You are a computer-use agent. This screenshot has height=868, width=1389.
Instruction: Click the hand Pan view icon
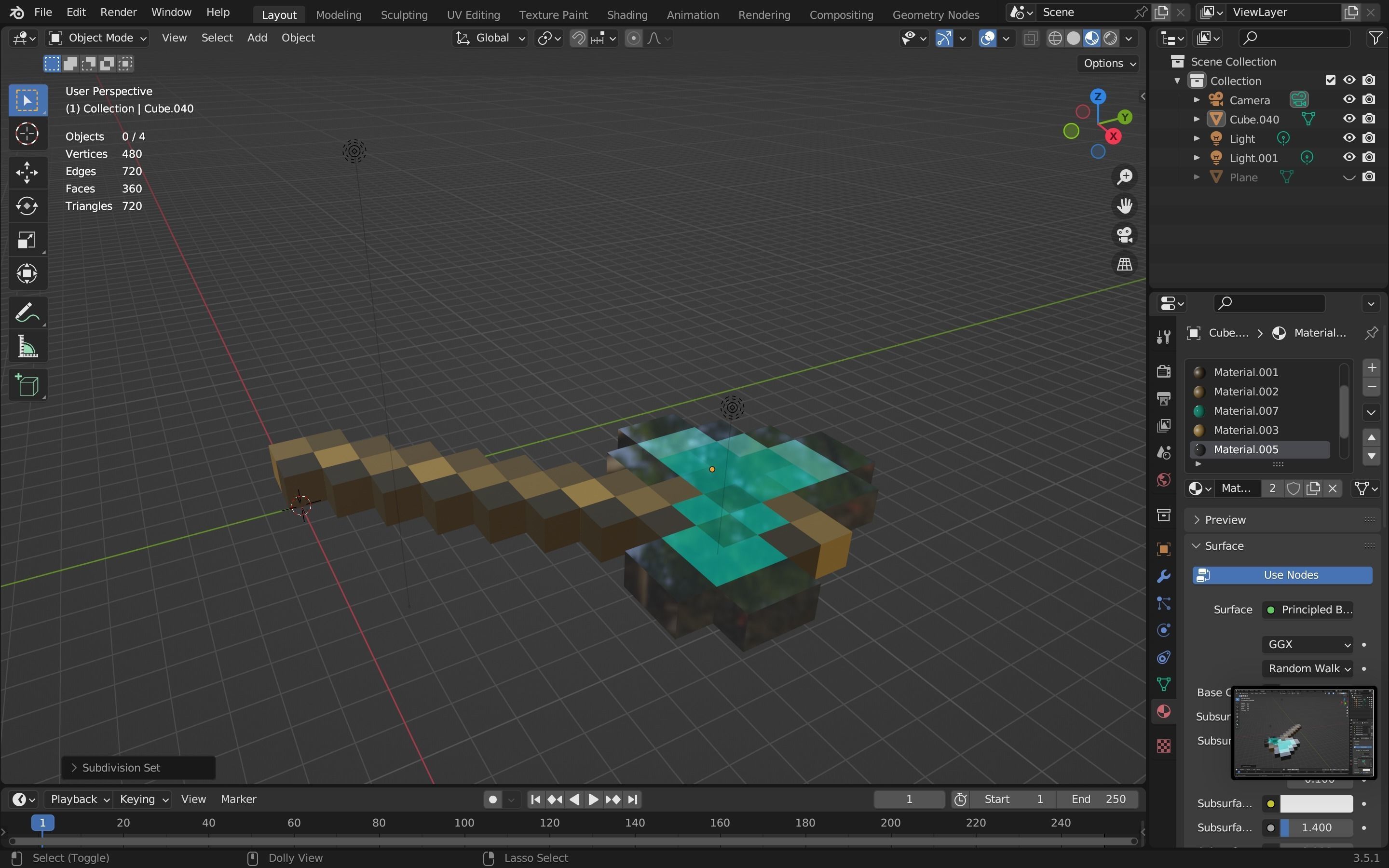point(1124,206)
